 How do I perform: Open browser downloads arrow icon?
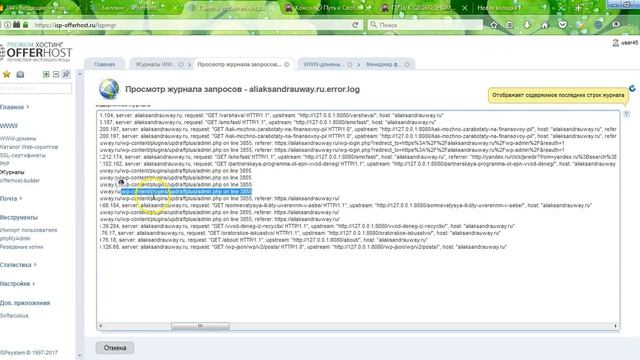(x=527, y=25)
